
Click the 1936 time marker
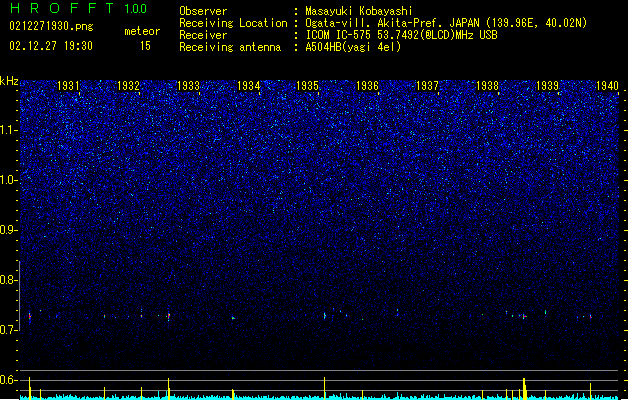(x=367, y=85)
